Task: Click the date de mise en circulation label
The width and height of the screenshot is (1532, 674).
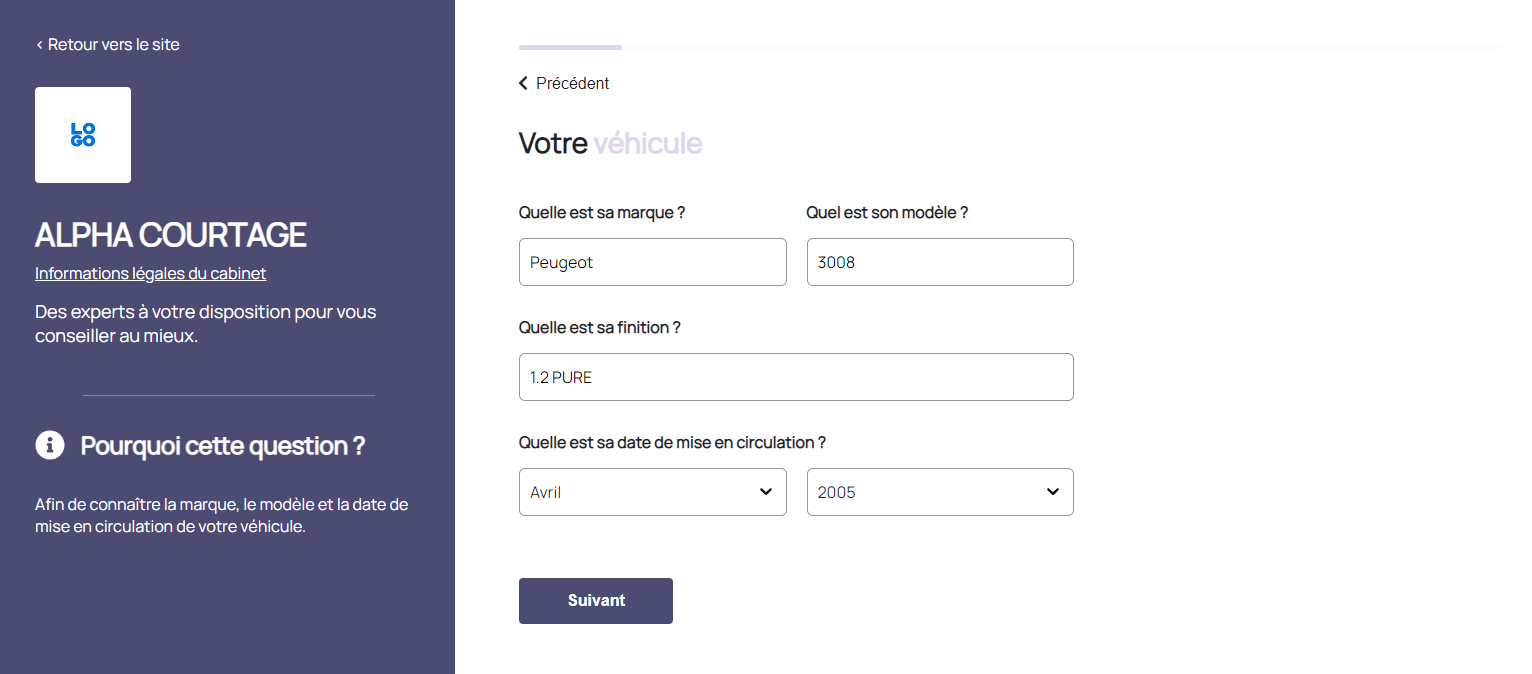Action: 672,442
